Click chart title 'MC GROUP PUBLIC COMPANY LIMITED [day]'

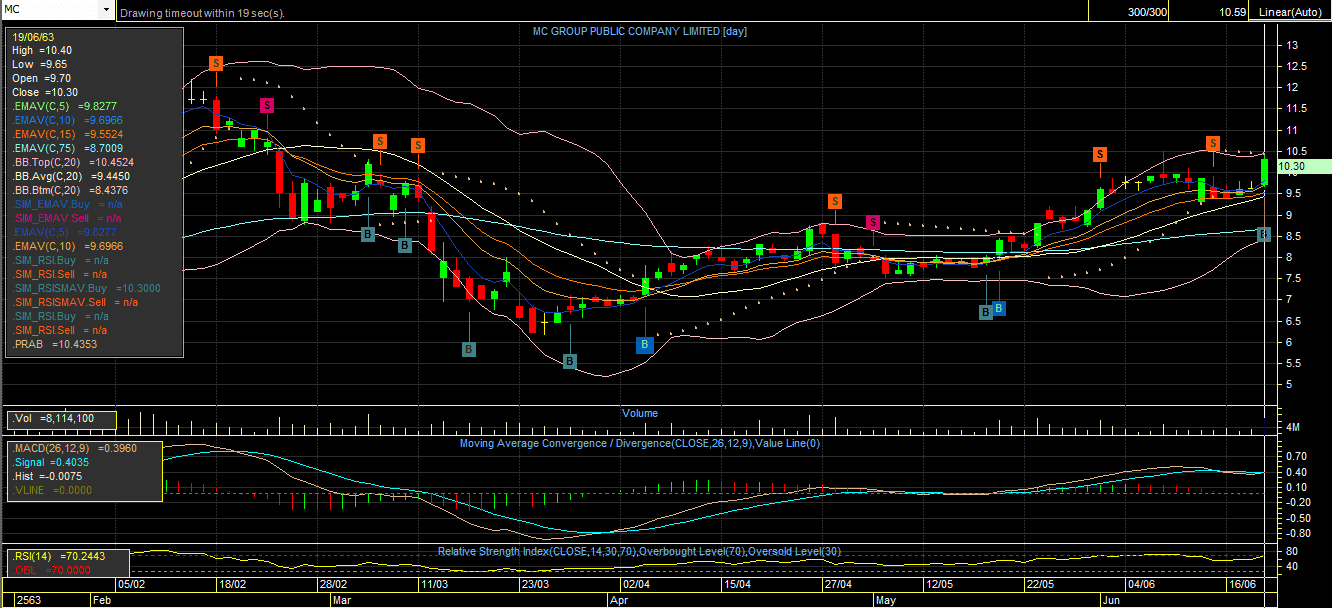(x=640, y=31)
